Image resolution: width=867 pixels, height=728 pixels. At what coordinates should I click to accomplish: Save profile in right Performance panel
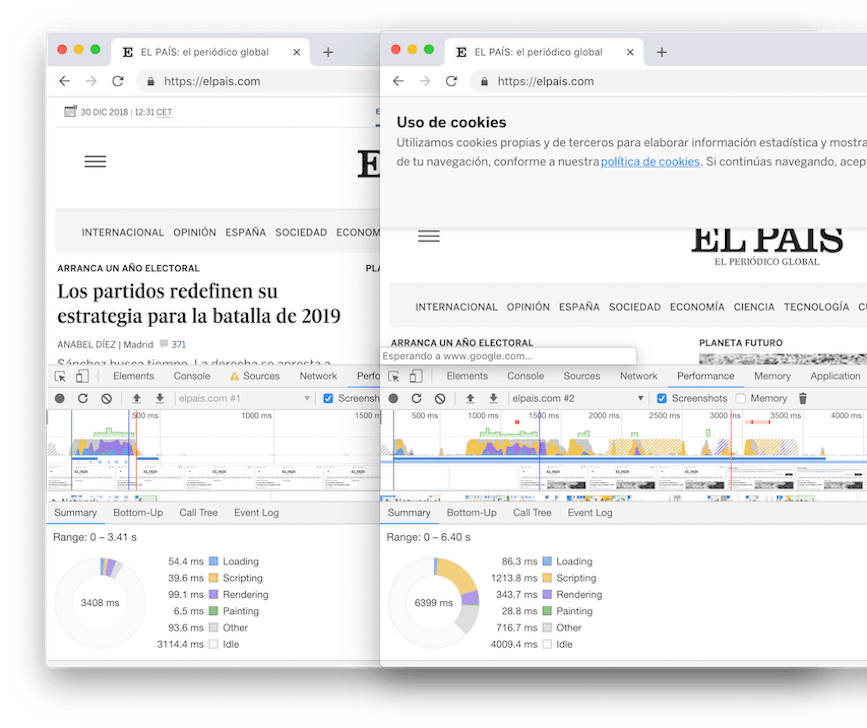tap(493, 398)
